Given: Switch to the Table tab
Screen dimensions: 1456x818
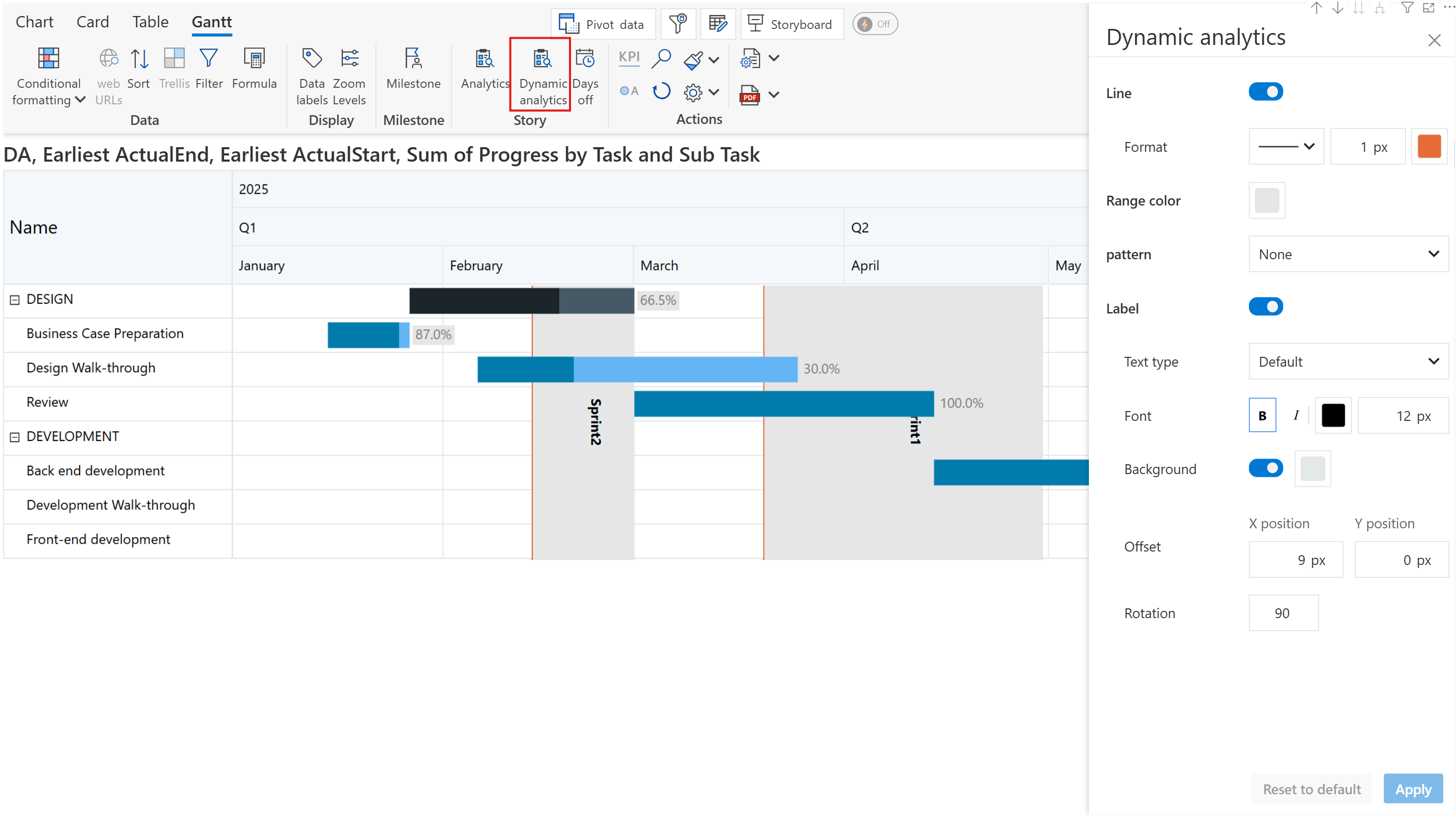Looking at the screenshot, I should [150, 22].
